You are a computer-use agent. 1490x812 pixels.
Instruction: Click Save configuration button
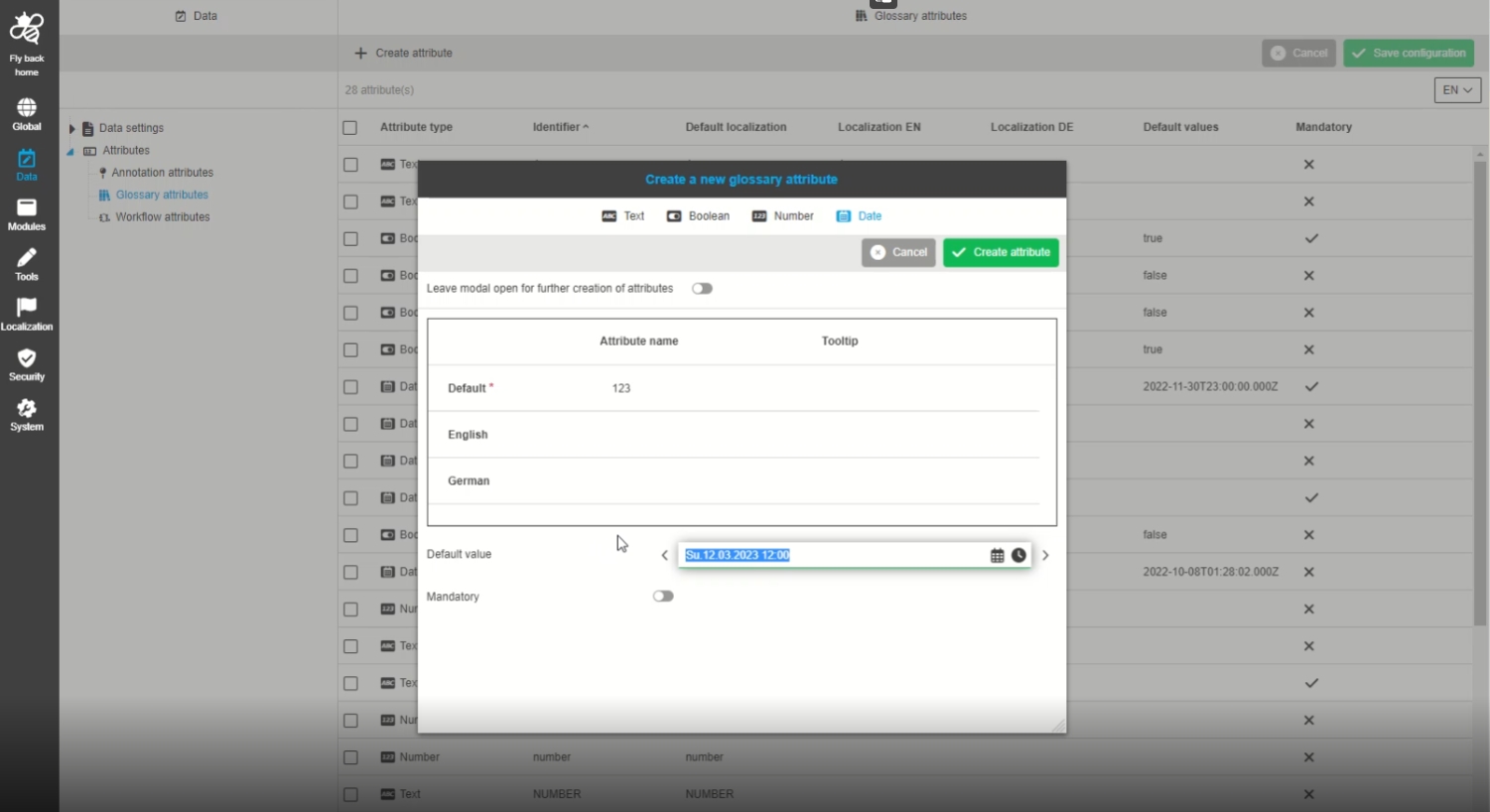coord(1409,54)
